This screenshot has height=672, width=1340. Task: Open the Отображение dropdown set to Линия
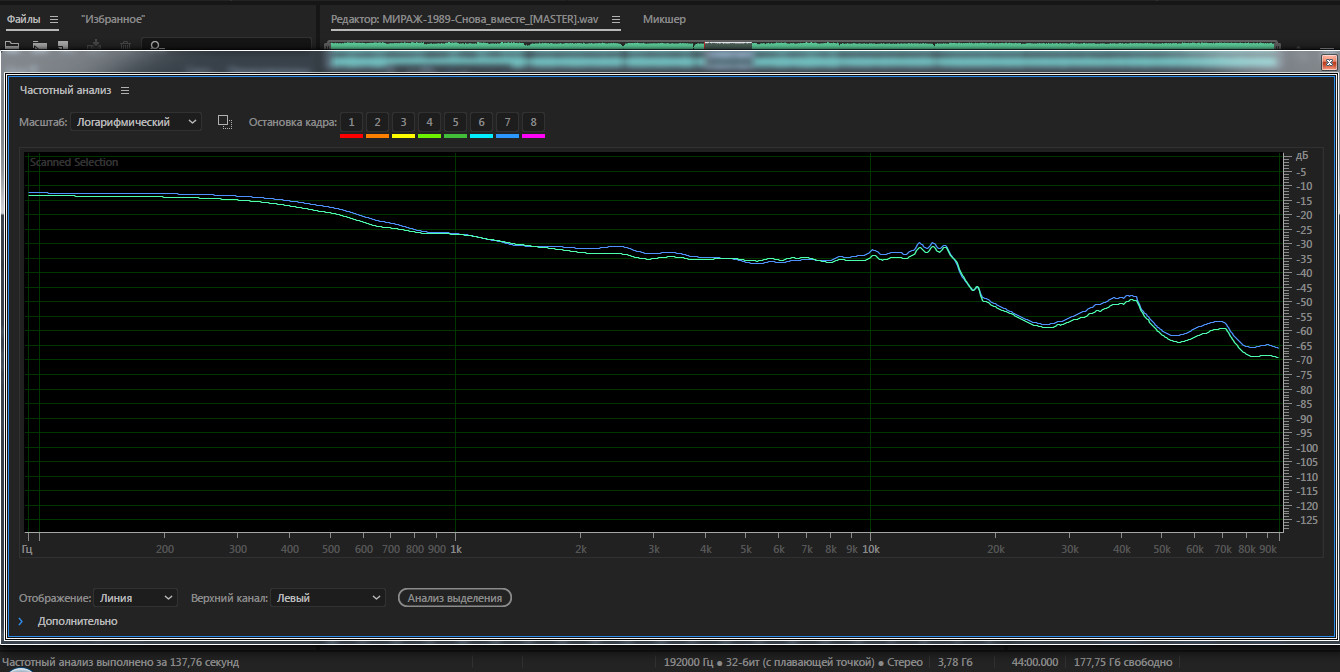point(135,598)
